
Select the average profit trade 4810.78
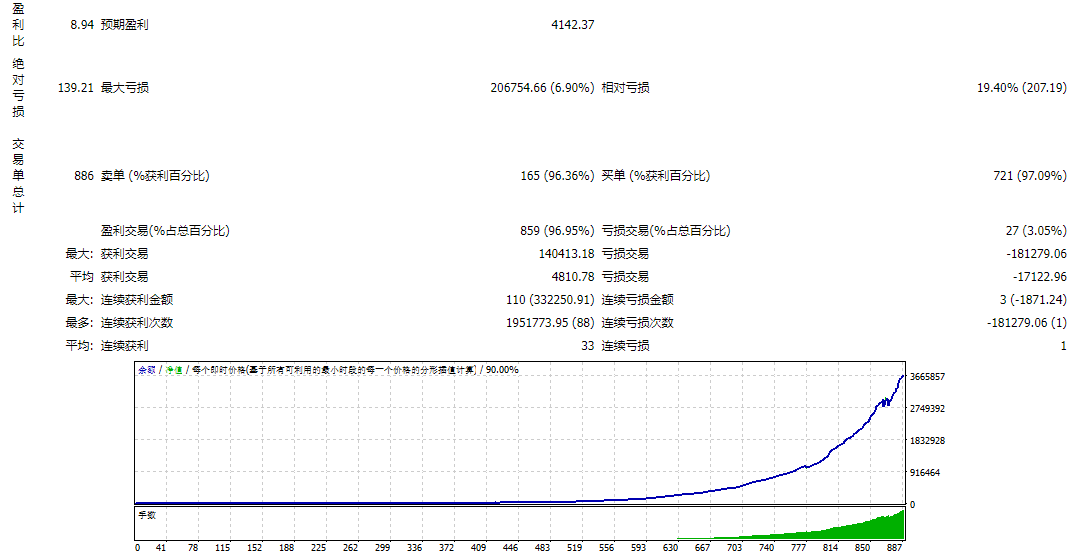(572, 277)
